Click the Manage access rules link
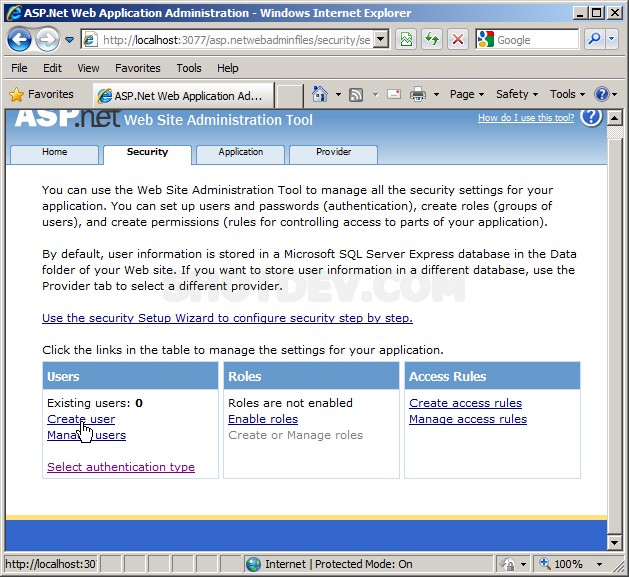This screenshot has width=629, height=577. click(468, 419)
